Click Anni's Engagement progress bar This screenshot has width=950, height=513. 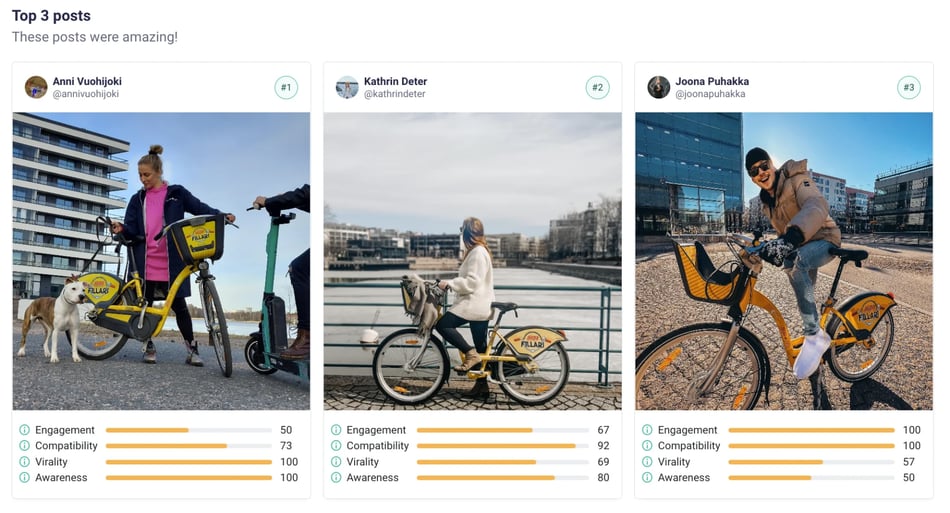(x=188, y=430)
